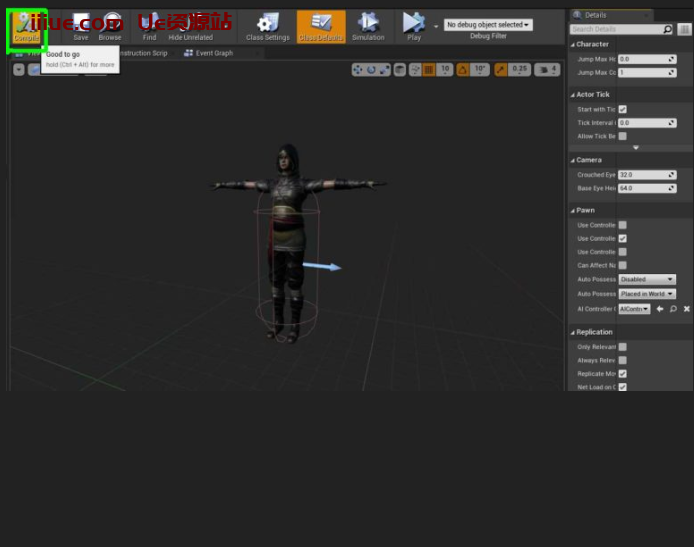Save the blueprint with the Save icon

81,26
